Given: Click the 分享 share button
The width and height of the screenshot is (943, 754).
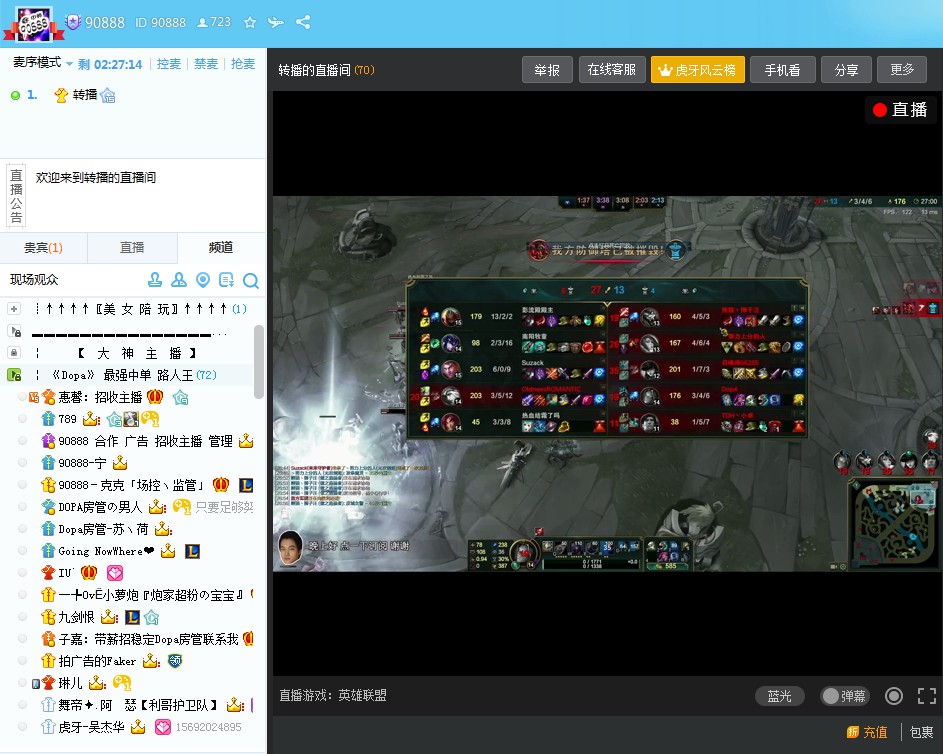Looking at the screenshot, I should pyautogui.click(x=846, y=70).
